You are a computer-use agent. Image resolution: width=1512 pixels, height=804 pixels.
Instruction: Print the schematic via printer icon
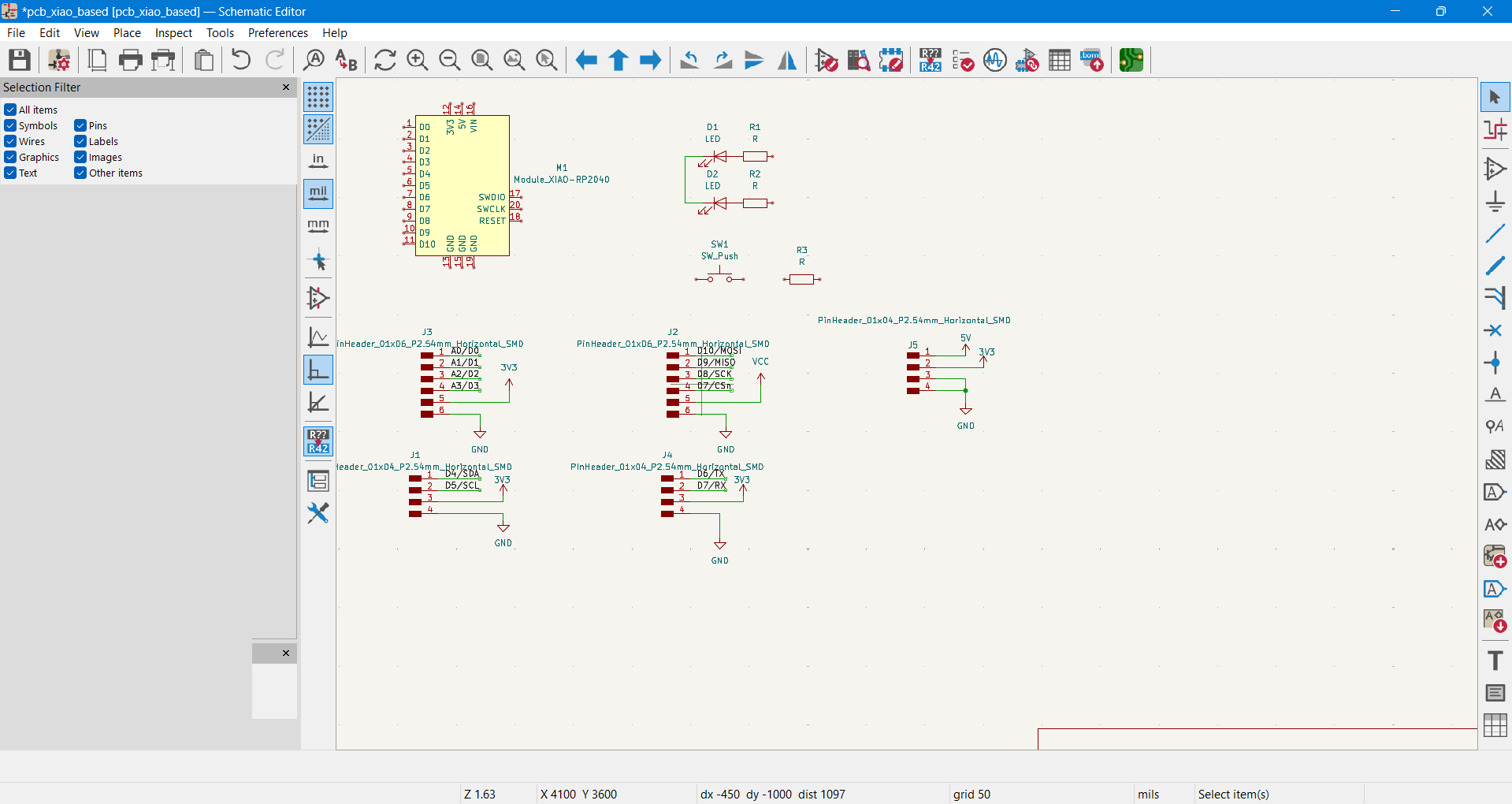(130, 60)
